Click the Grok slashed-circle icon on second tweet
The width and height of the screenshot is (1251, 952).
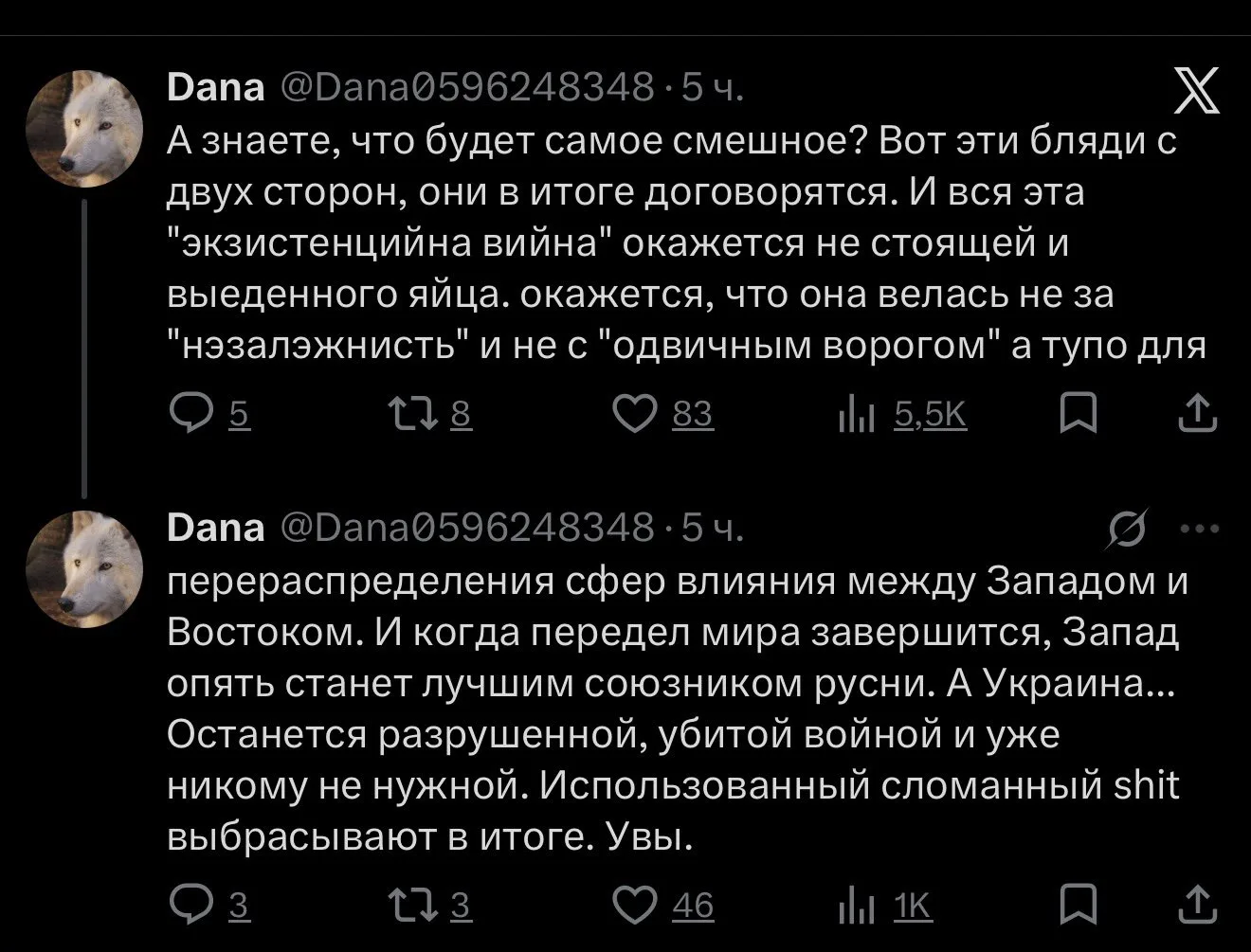[x=1126, y=530]
